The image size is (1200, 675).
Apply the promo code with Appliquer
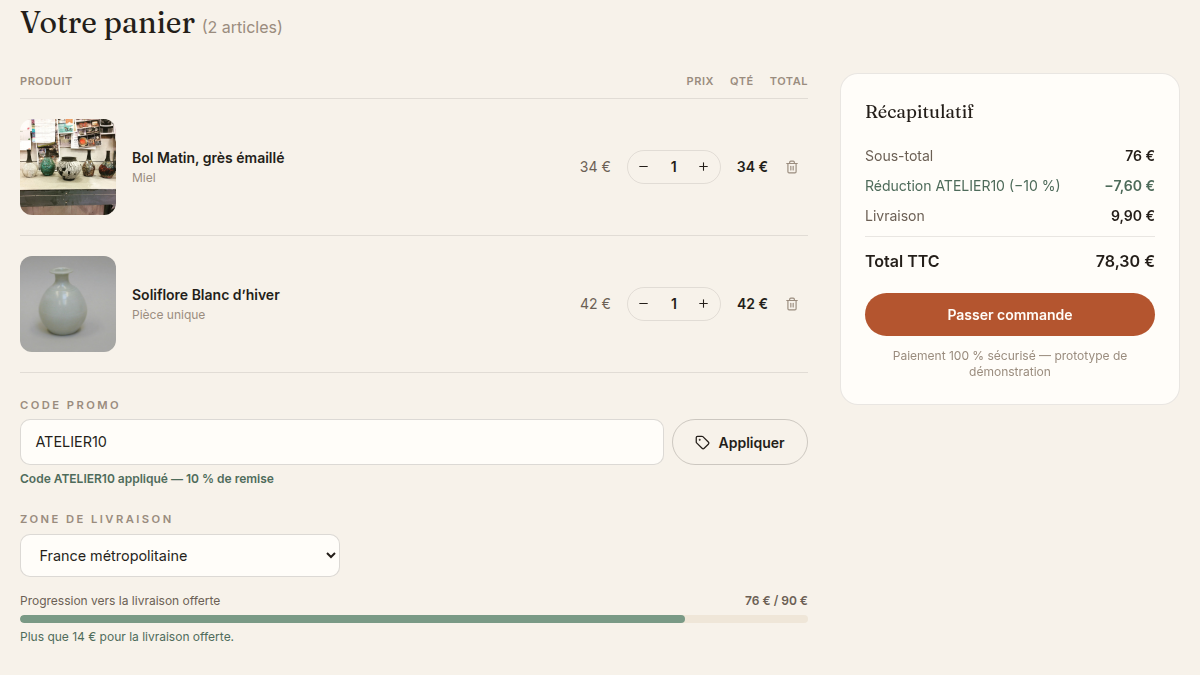point(740,442)
